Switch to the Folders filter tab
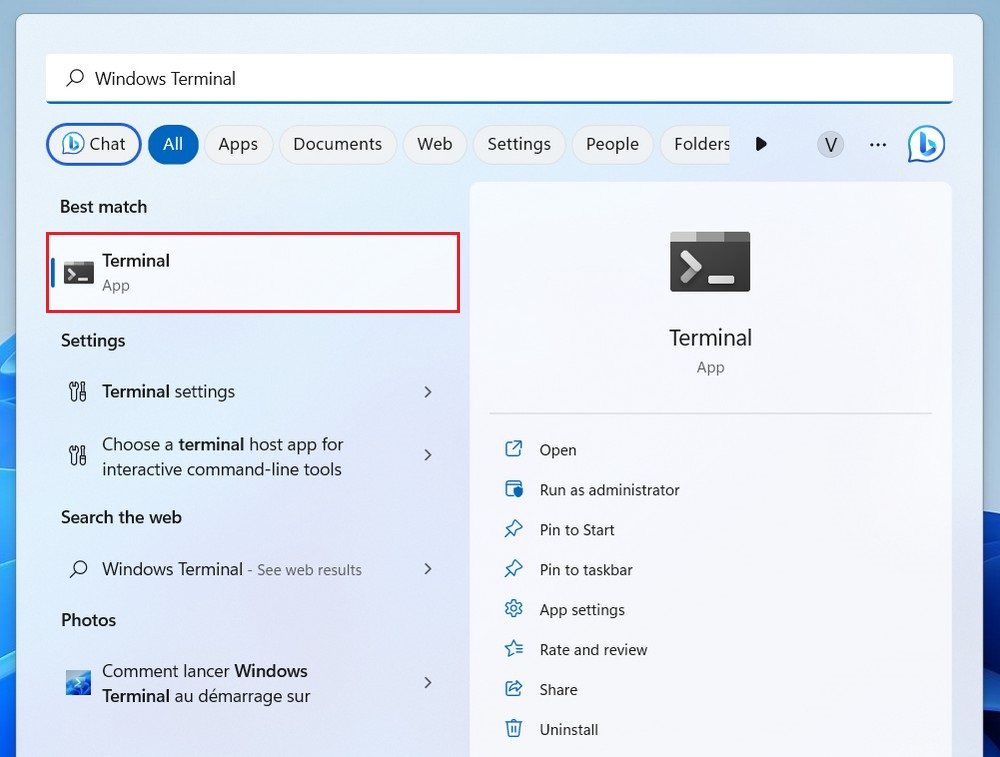The image size is (1000, 757). click(695, 144)
